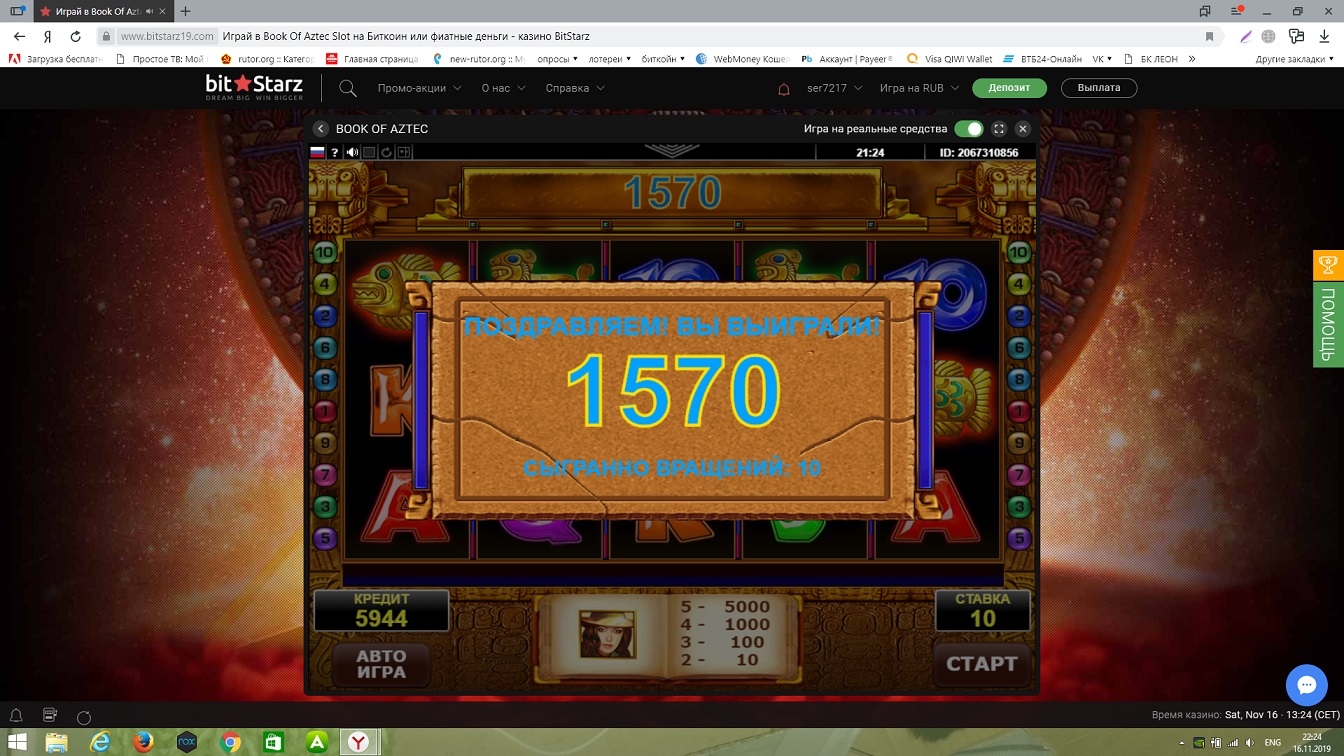1344x756 pixels.
Task: Launch Firefox from the taskbar
Action: 143,742
